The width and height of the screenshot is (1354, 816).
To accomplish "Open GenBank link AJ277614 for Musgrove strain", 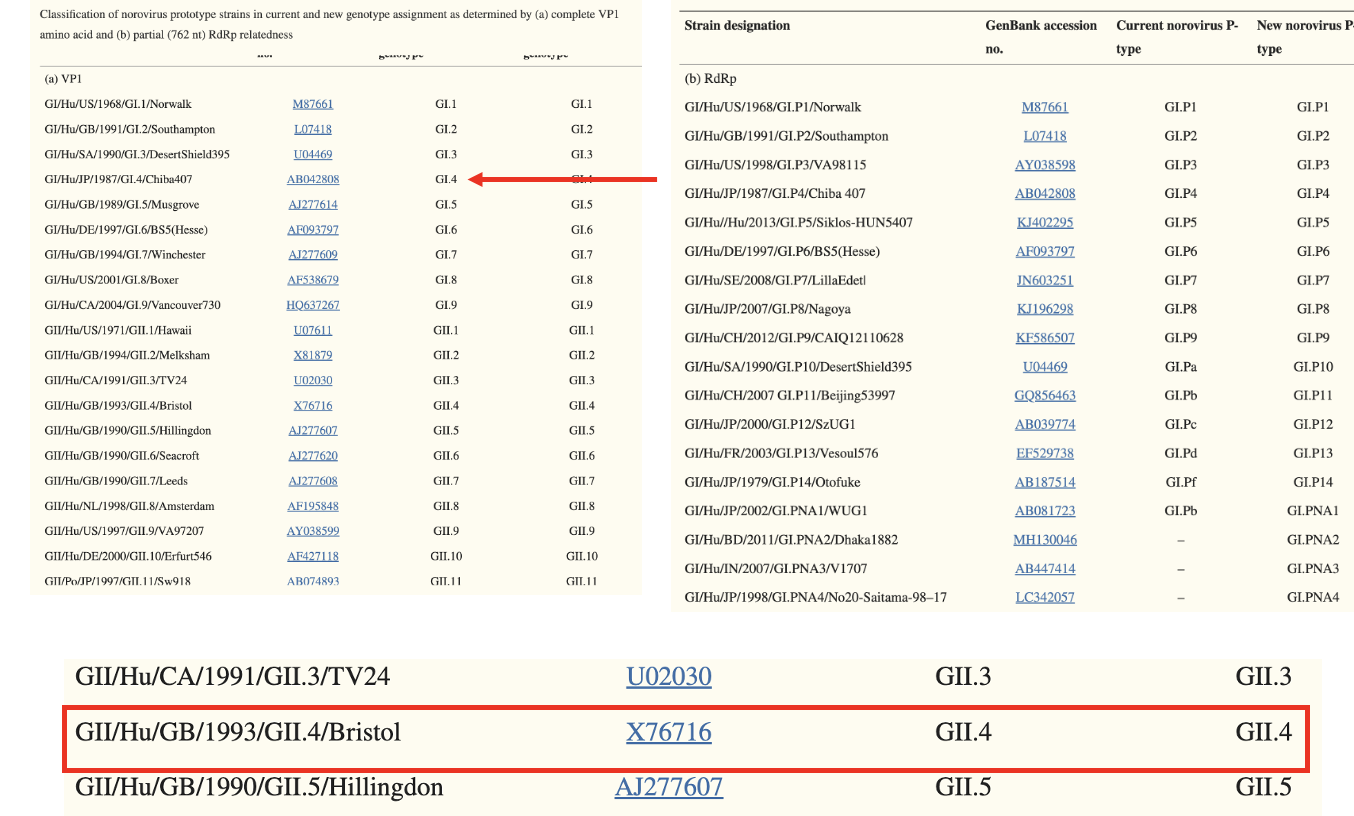I will tap(312, 205).
